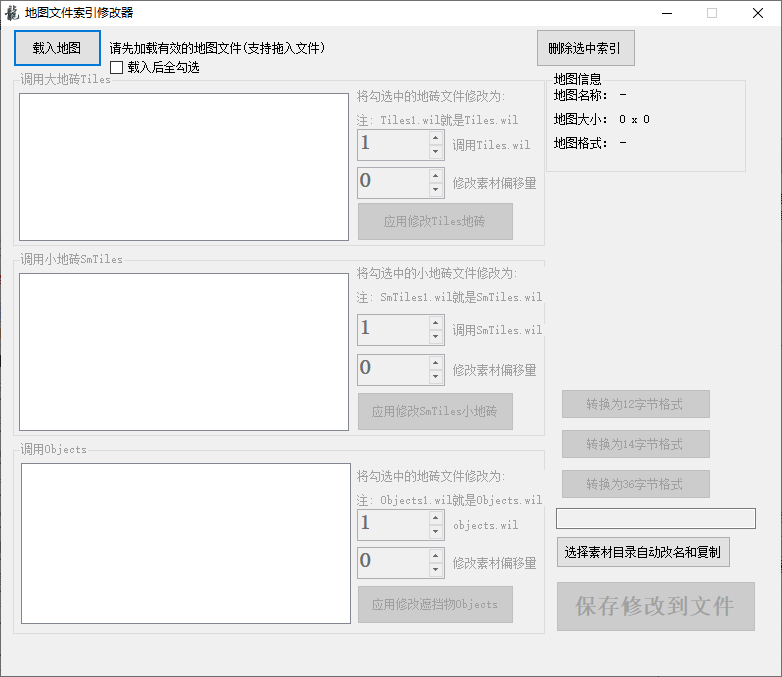782x677 pixels.
Task: Increase the 调用SmTiles.wil number with up arrow
Action: pyautogui.click(x=436, y=323)
